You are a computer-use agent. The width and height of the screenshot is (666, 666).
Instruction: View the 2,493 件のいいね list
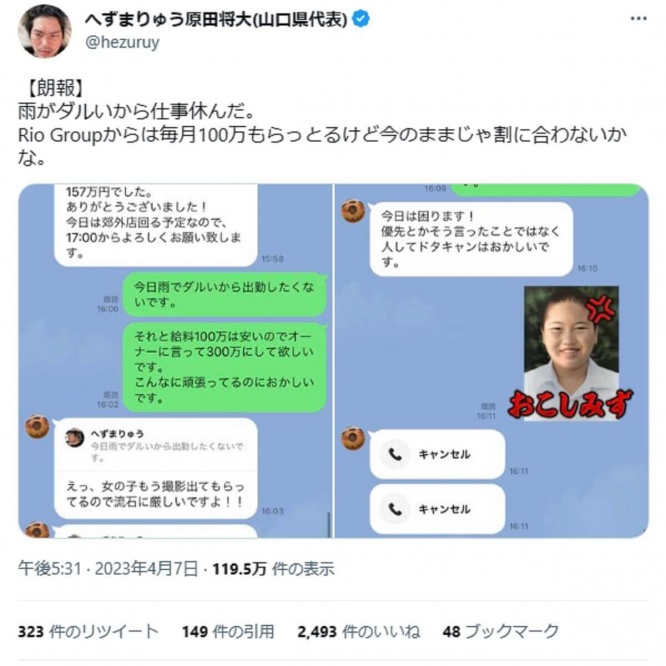pos(358,632)
